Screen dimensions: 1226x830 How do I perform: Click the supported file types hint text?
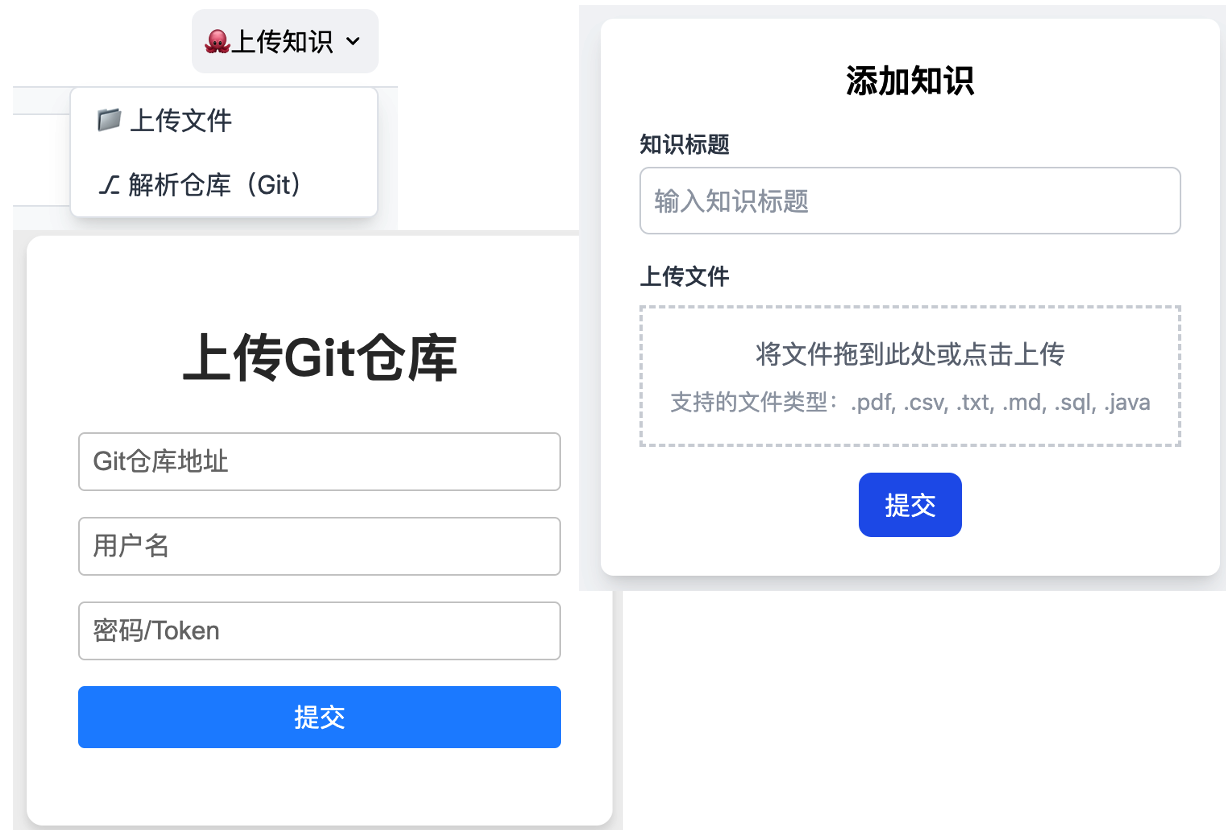click(x=910, y=403)
